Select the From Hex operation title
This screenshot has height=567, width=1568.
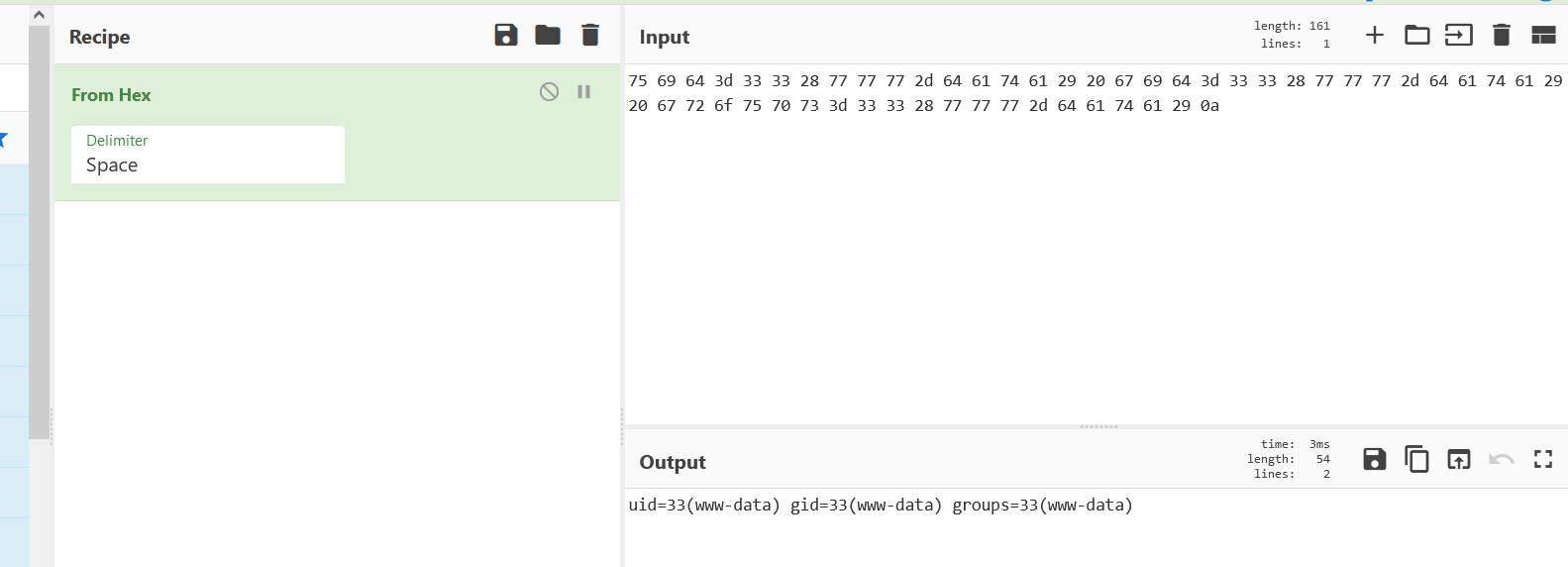coord(111,95)
